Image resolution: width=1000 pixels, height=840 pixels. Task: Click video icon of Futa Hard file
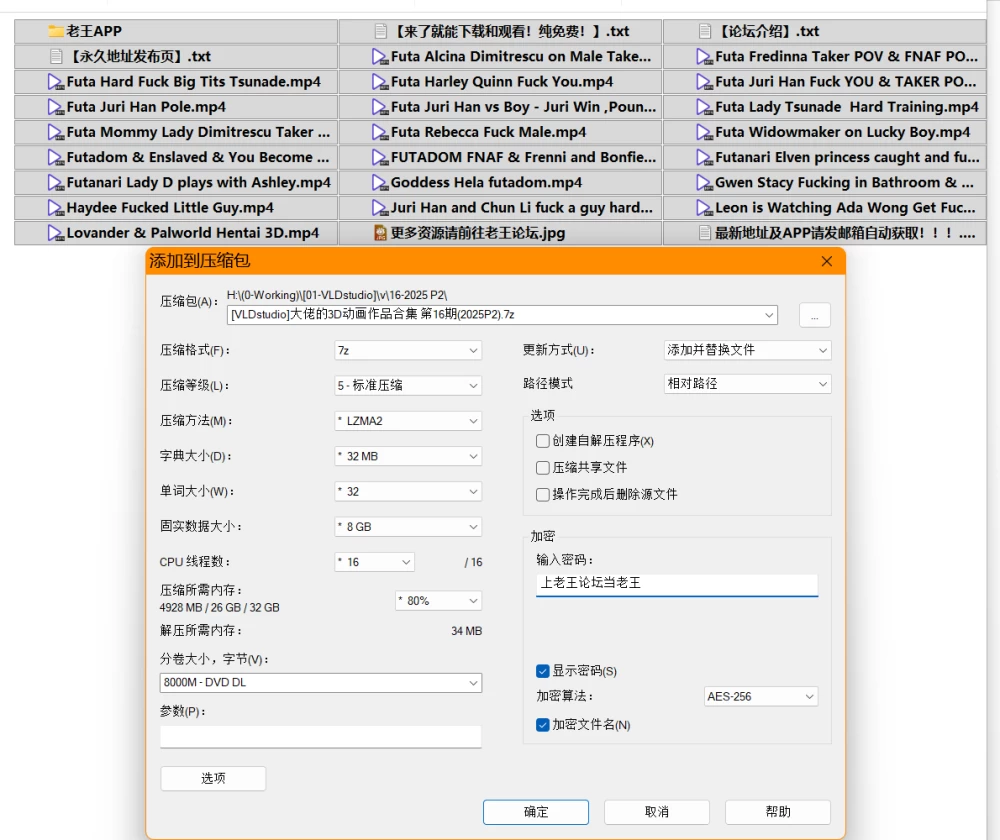click(56, 82)
